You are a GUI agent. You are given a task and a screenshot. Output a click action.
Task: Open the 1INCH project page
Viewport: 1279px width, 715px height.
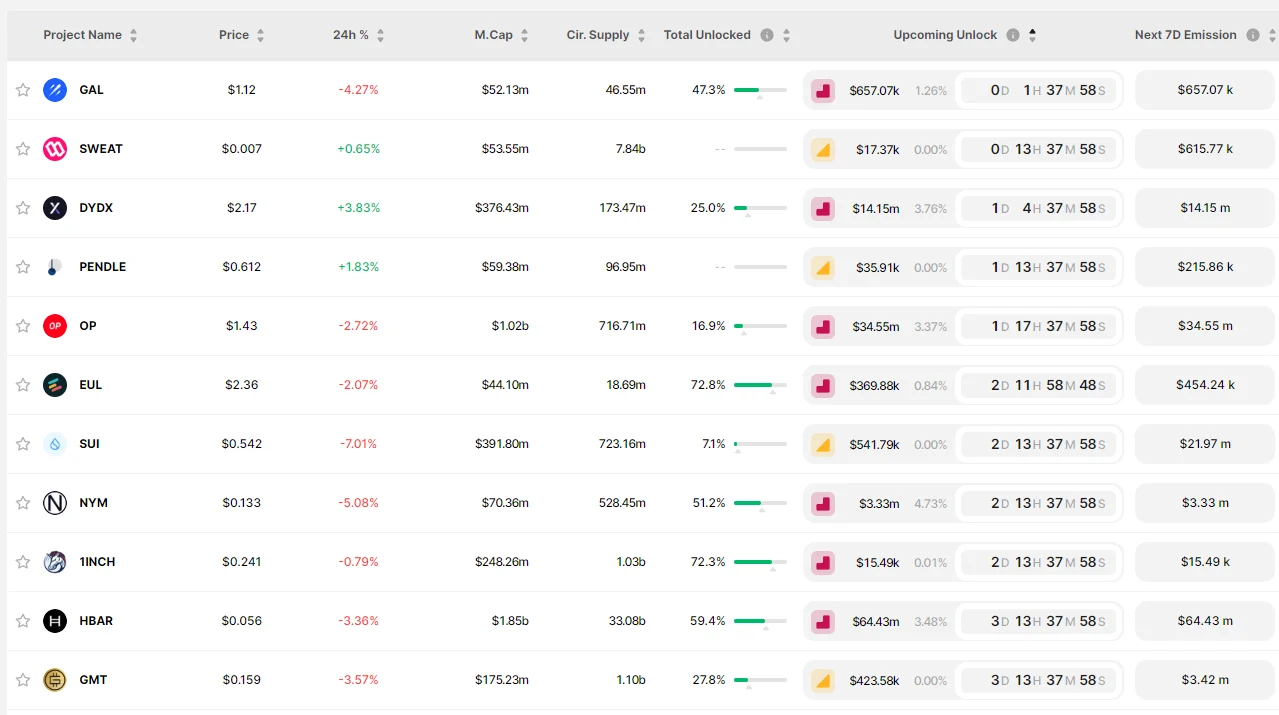[x=97, y=562]
